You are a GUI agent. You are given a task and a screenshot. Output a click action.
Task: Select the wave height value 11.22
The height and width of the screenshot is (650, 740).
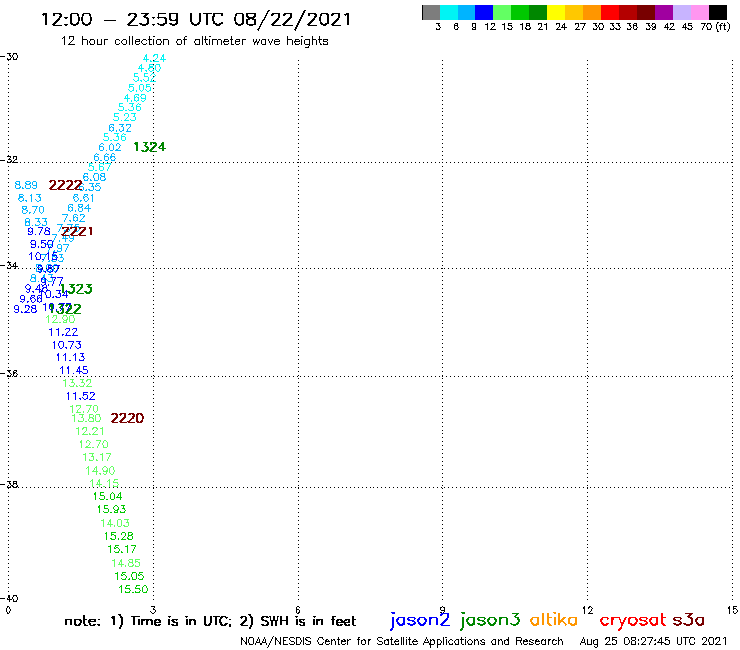point(63,332)
